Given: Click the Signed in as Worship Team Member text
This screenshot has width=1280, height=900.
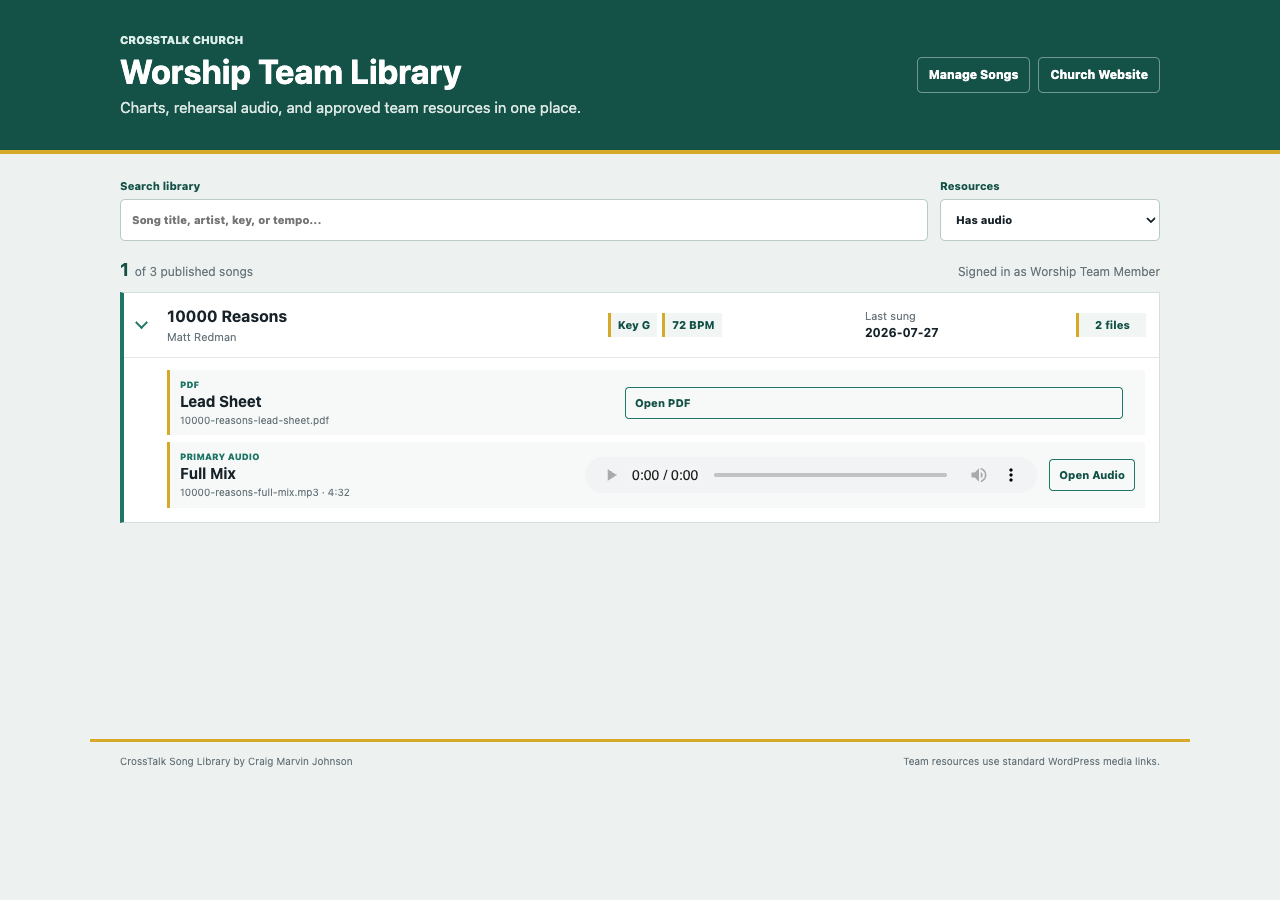Looking at the screenshot, I should [x=1059, y=272].
